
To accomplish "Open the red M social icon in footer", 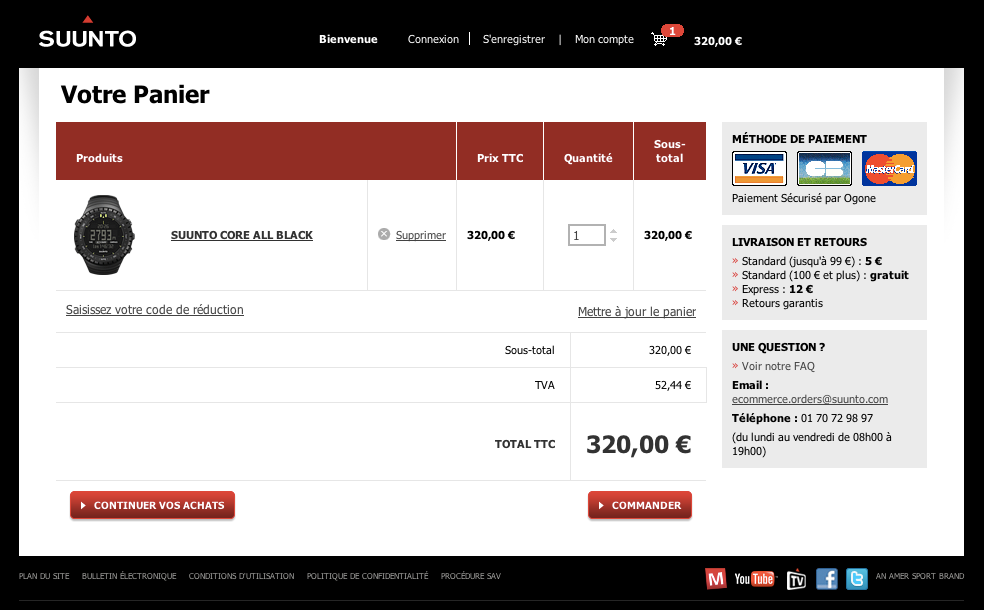I will [715, 578].
